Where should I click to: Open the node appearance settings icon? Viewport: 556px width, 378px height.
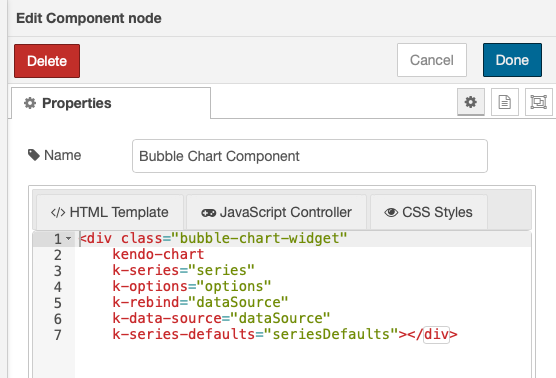pyautogui.click(x=539, y=102)
